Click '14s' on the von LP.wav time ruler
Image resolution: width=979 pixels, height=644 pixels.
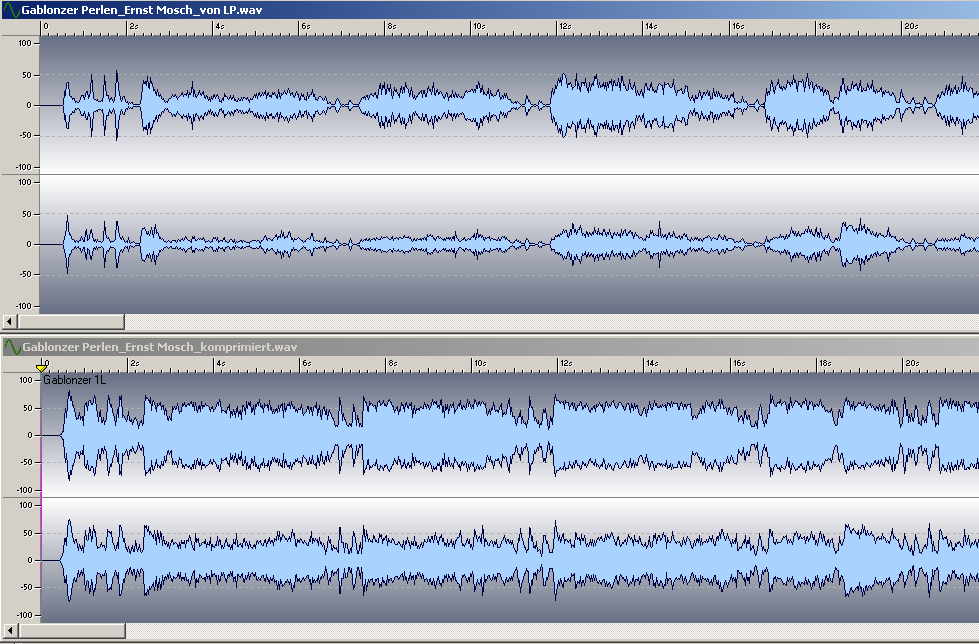click(x=651, y=26)
